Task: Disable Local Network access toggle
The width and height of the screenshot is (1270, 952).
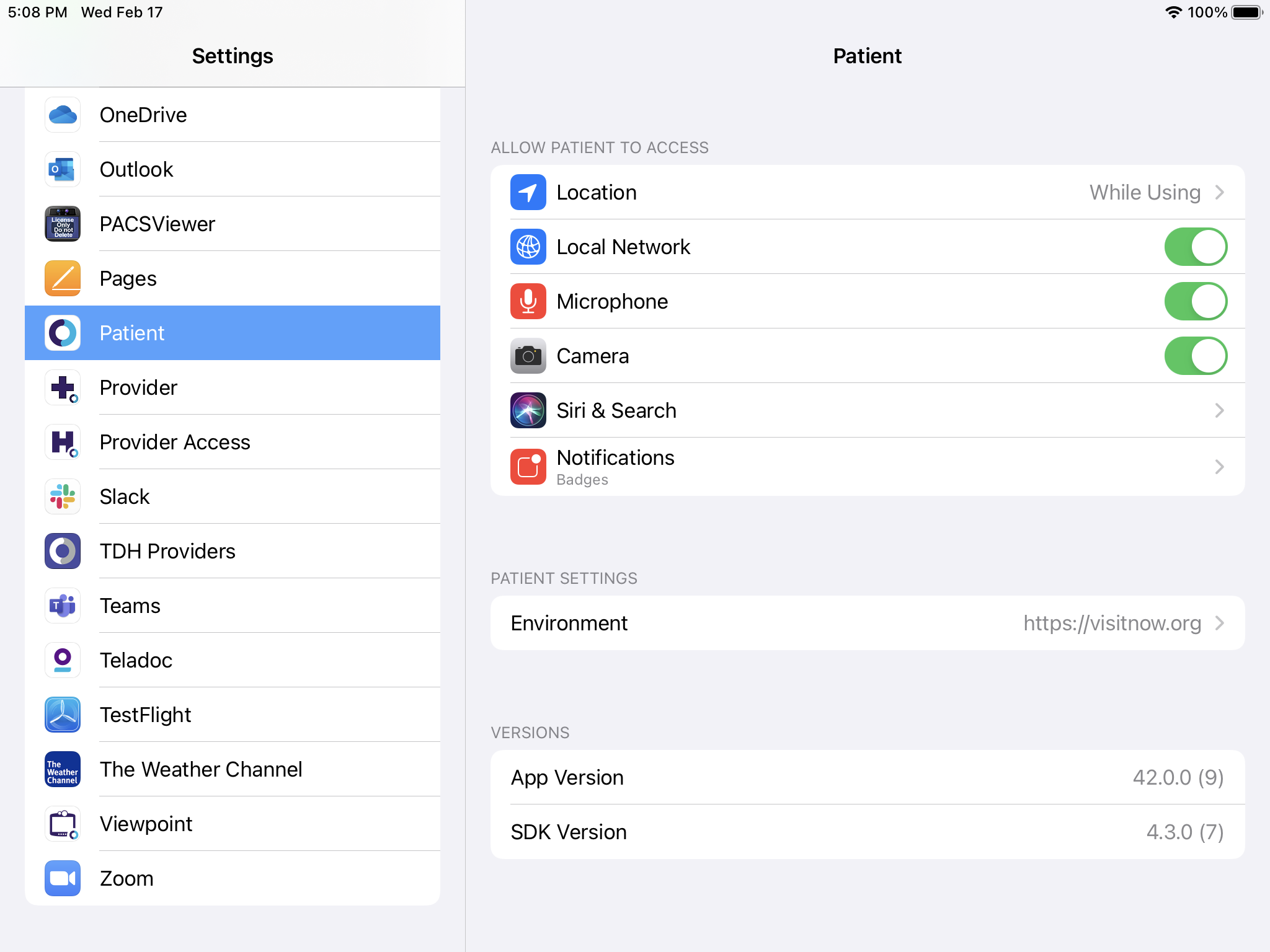Action: [1195, 247]
